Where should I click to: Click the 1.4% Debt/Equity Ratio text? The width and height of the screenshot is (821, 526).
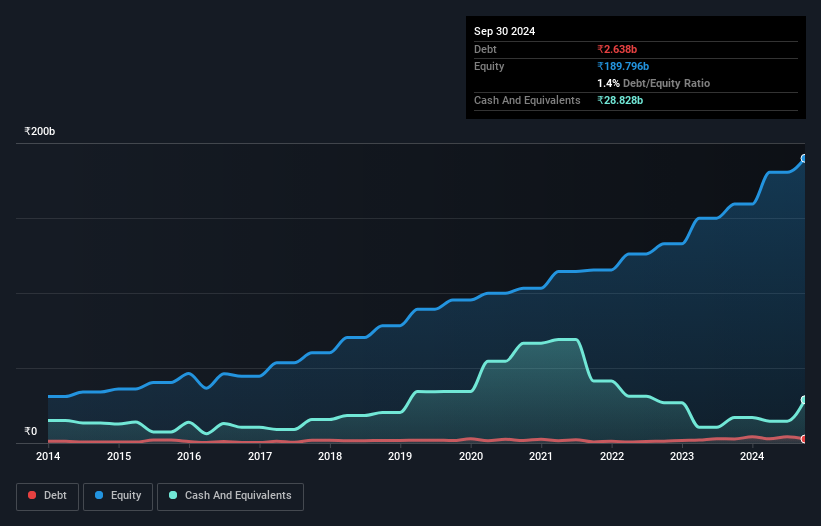[x=653, y=83]
